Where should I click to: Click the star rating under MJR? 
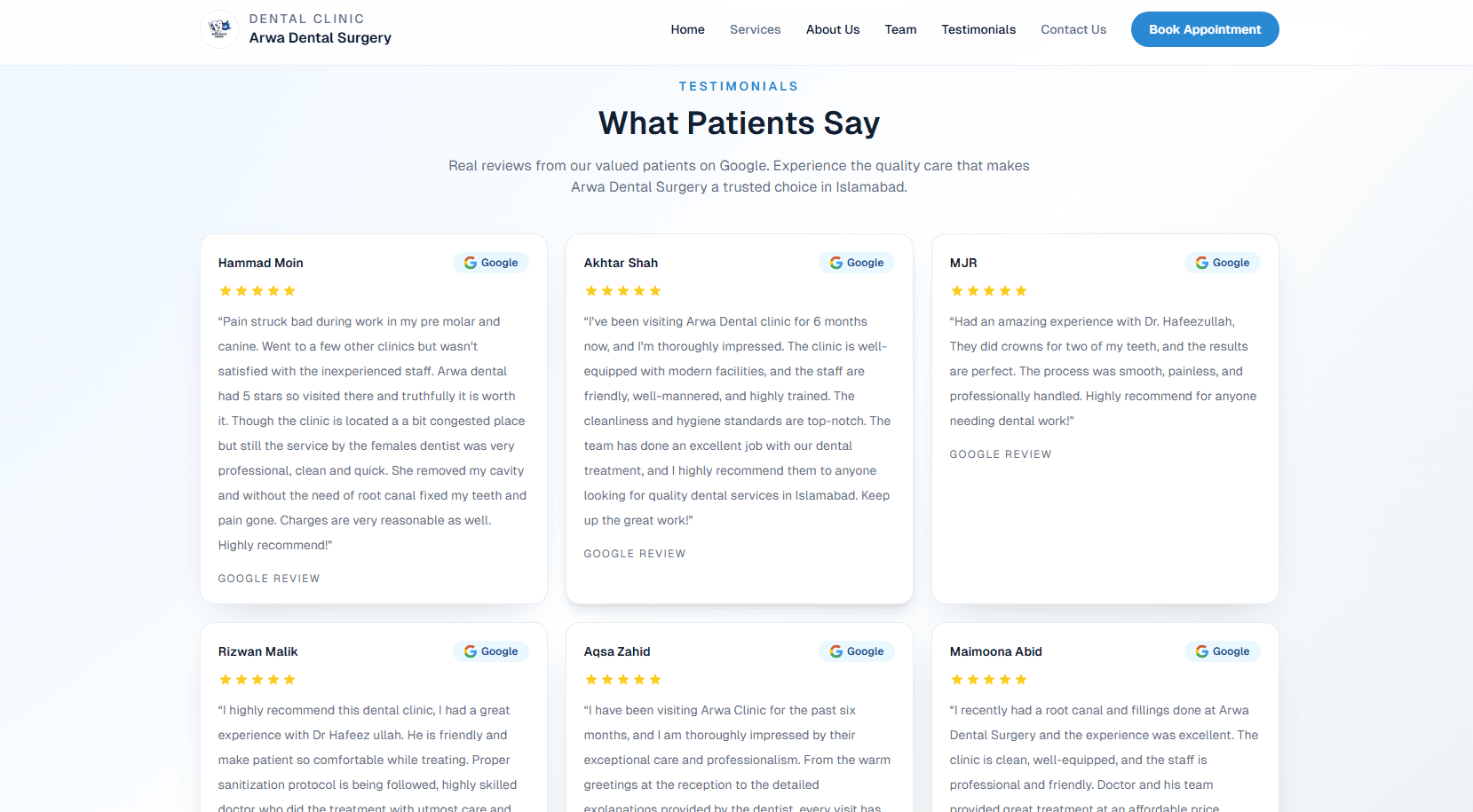click(988, 291)
